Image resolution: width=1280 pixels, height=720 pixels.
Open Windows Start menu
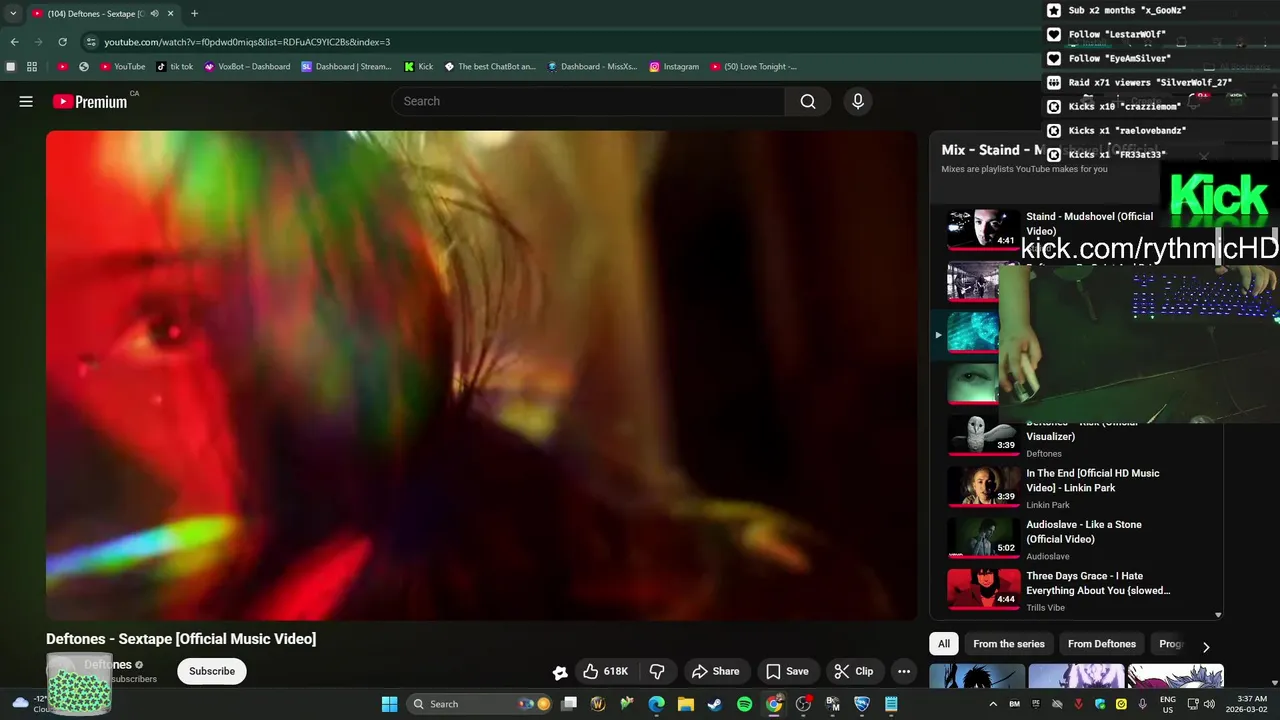(389, 704)
